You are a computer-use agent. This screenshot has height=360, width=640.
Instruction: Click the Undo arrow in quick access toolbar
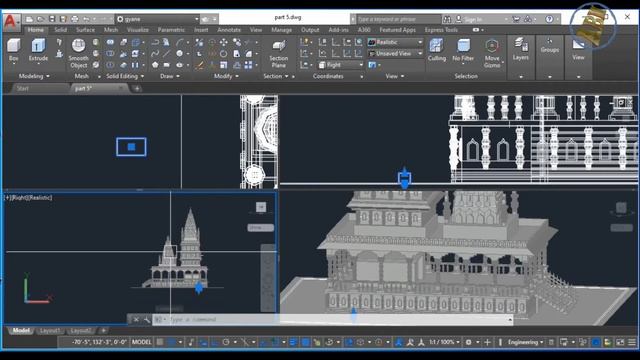tap(86, 19)
